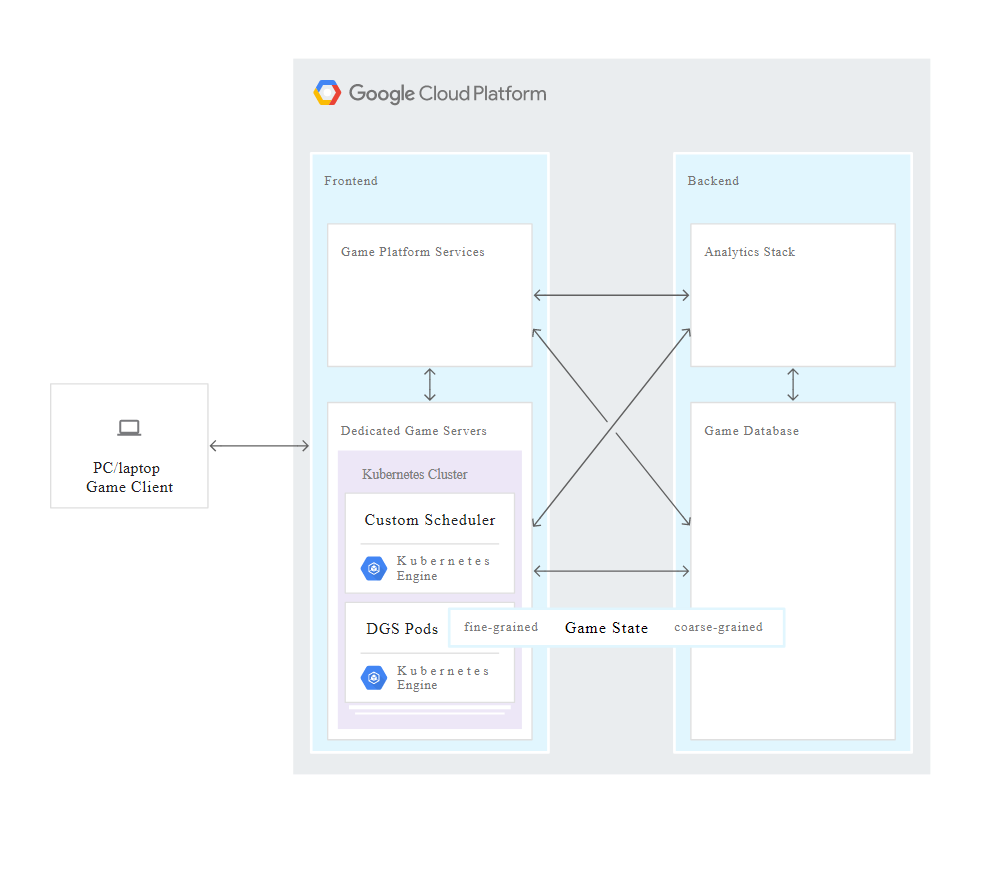Click vertical arrow between Analytics Stack and Game Database

pyautogui.click(x=793, y=384)
